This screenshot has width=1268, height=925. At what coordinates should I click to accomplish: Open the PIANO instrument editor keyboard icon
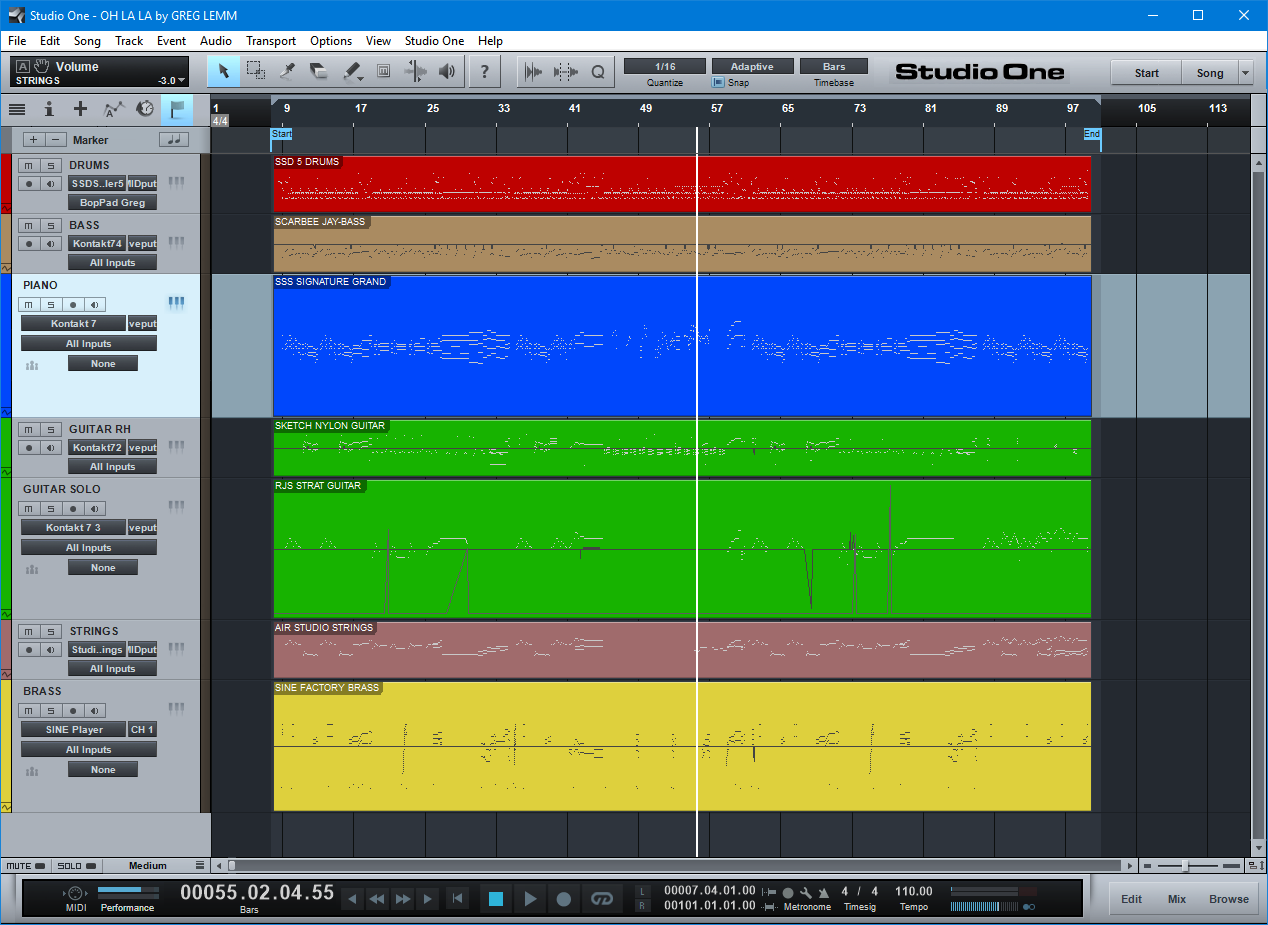pyautogui.click(x=176, y=302)
